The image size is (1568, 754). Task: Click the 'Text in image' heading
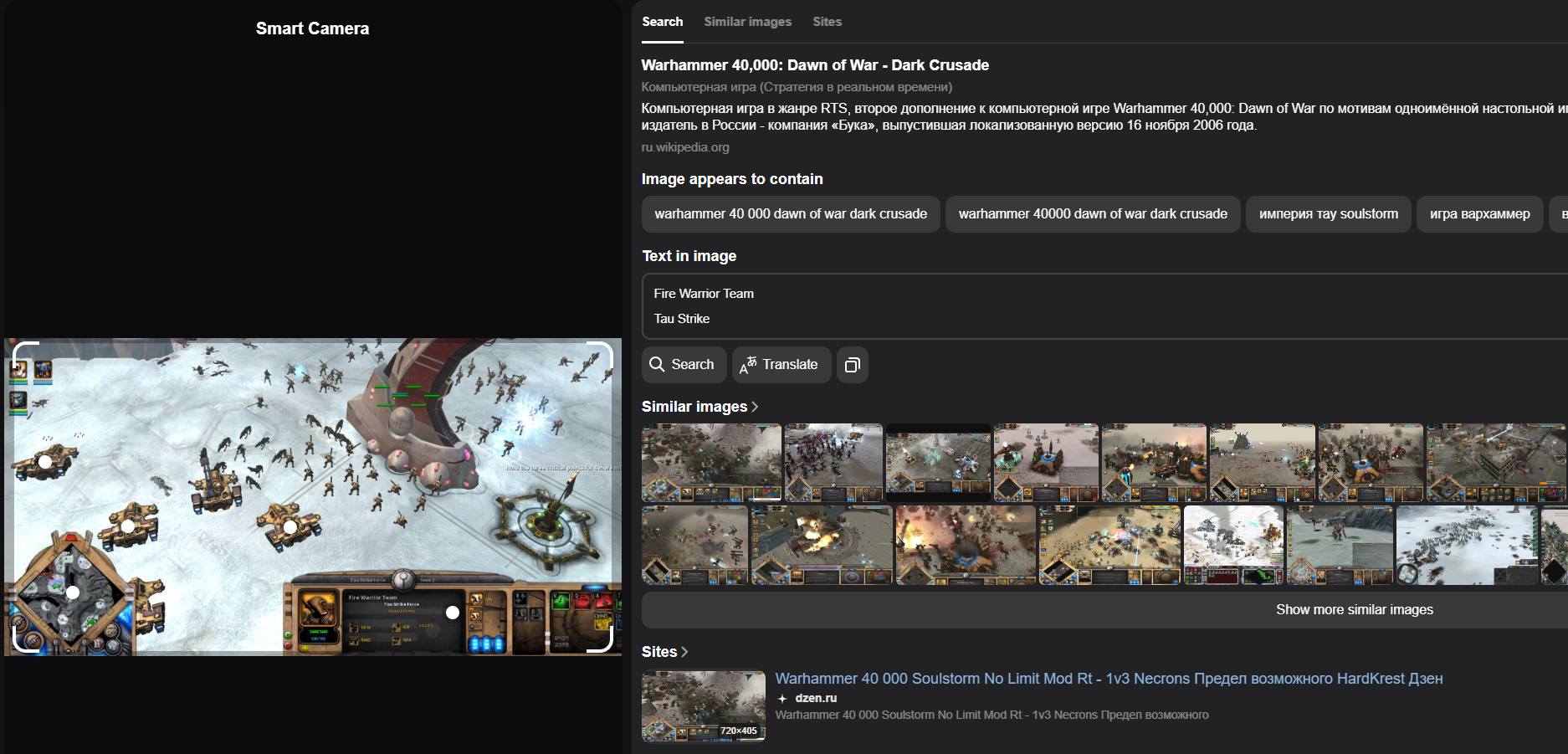click(689, 256)
